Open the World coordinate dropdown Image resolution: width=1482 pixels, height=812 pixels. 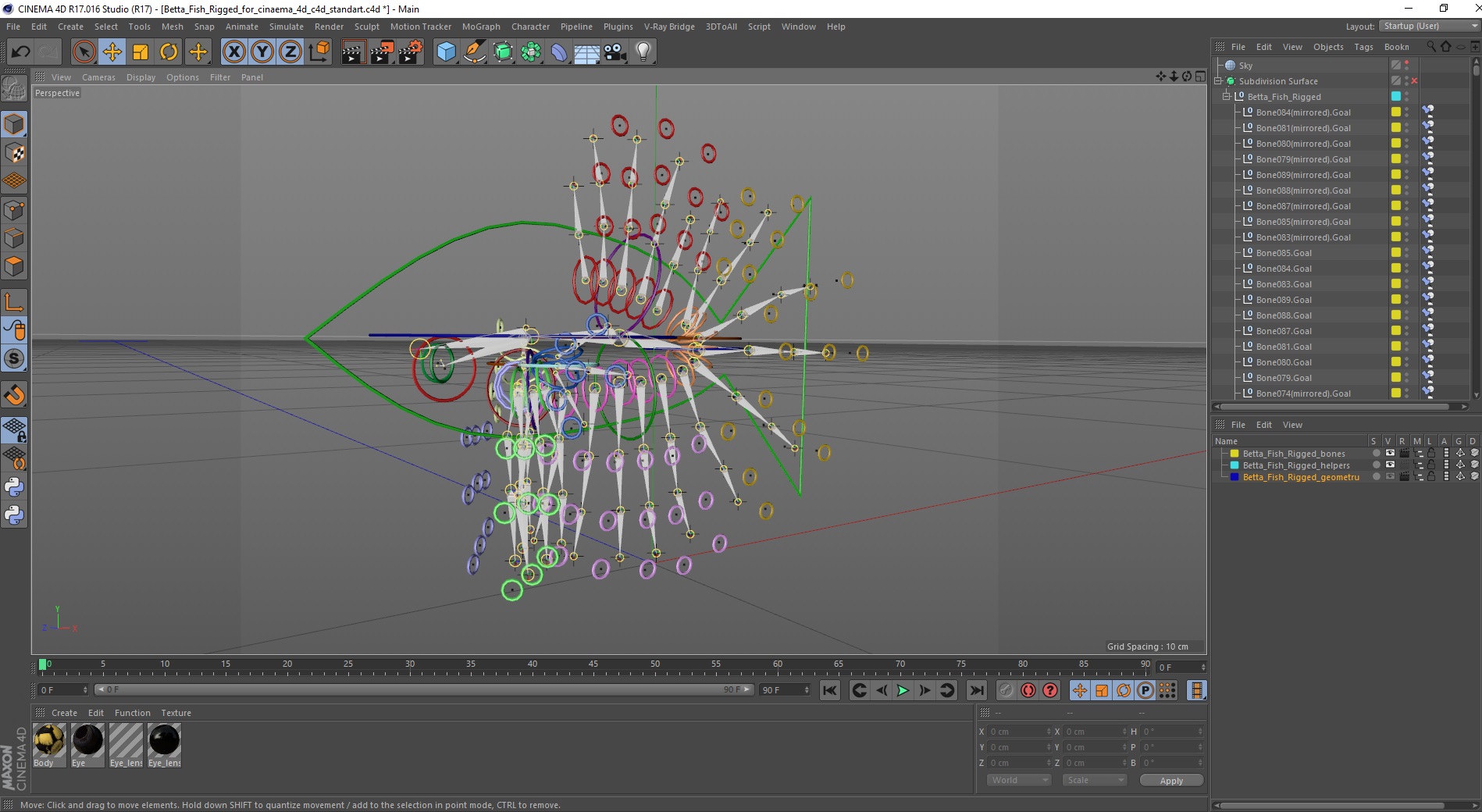pyautogui.click(x=1019, y=780)
